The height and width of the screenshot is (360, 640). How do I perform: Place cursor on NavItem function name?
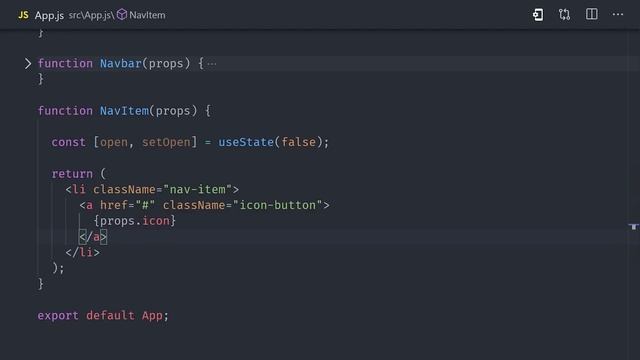pyautogui.click(x=124, y=111)
